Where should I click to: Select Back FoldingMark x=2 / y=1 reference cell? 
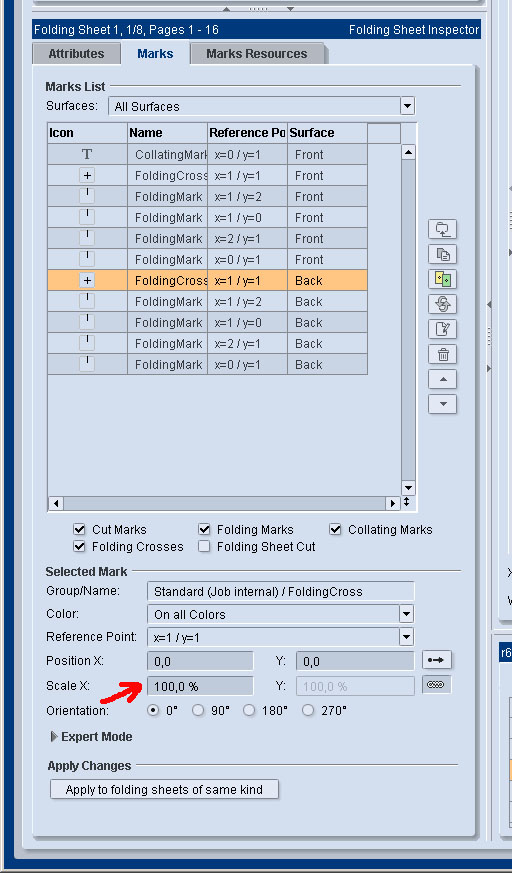[x=248, y=344]
